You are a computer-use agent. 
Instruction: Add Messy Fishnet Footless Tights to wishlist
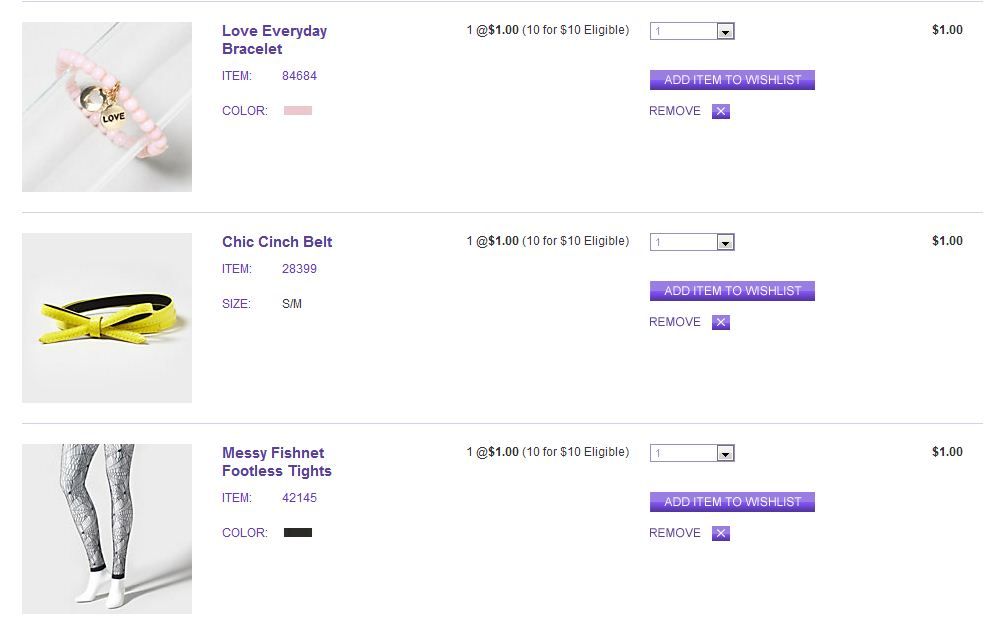pos(732,502)
